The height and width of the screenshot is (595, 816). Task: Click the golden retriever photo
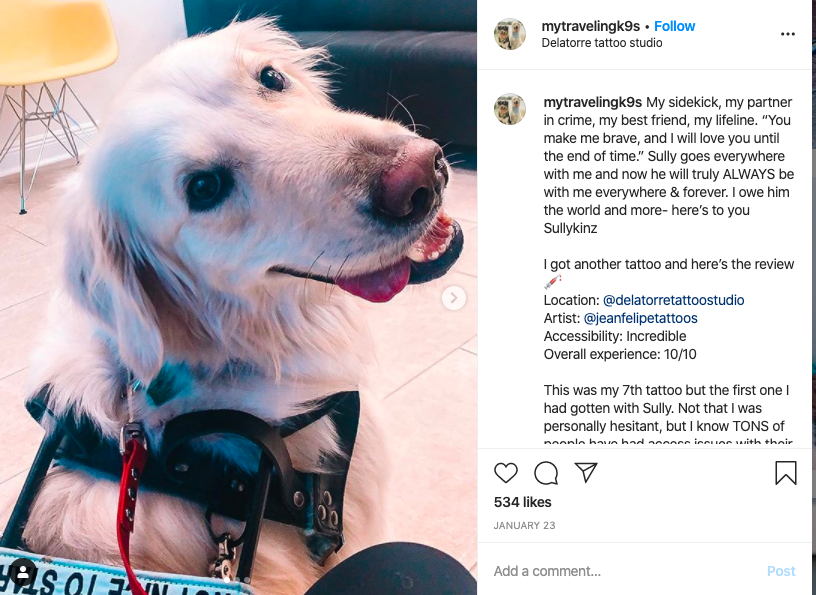coord(238,297)
